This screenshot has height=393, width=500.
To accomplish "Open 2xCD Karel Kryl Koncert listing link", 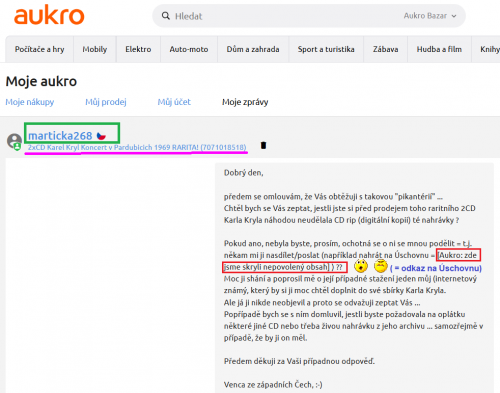I will click(x=137, y=147).
